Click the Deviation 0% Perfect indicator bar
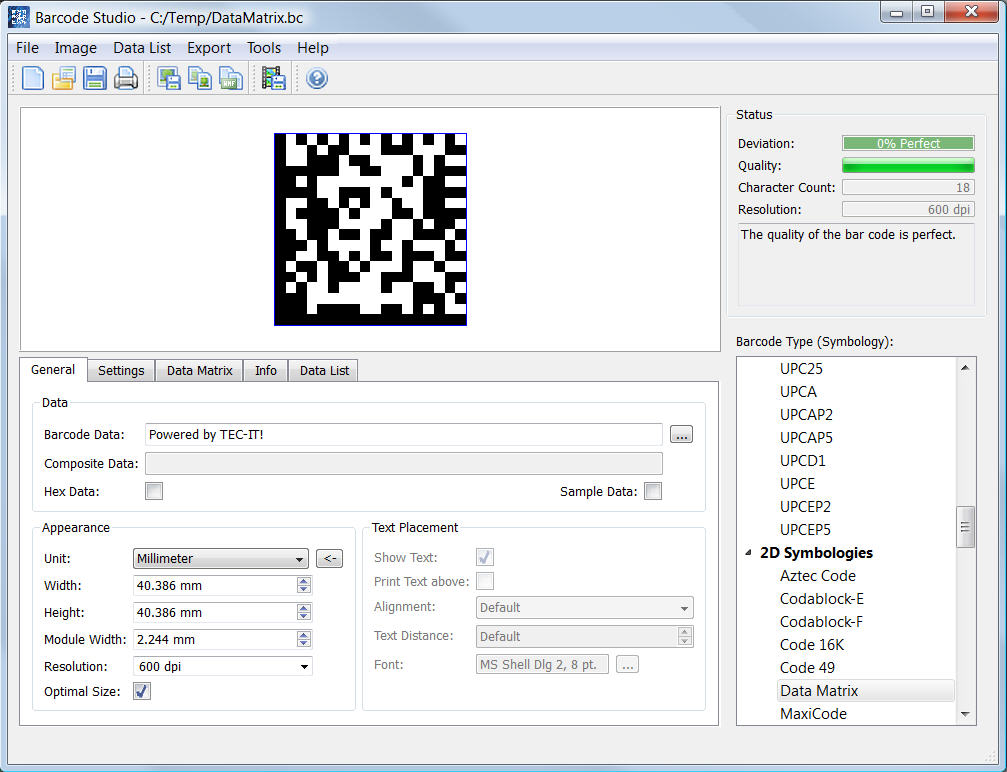The height and width of the screenshot is (772, 1007). pyautogui.click(x=908, y=143)
